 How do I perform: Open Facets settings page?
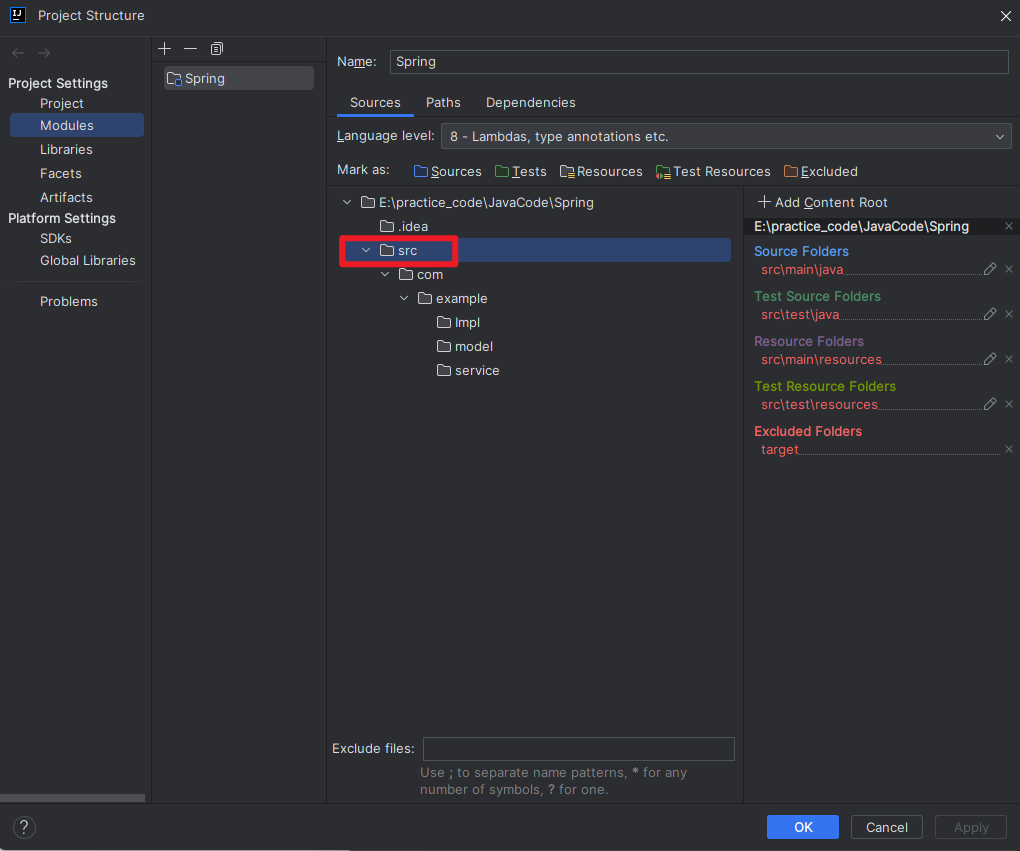click(60, 174)
